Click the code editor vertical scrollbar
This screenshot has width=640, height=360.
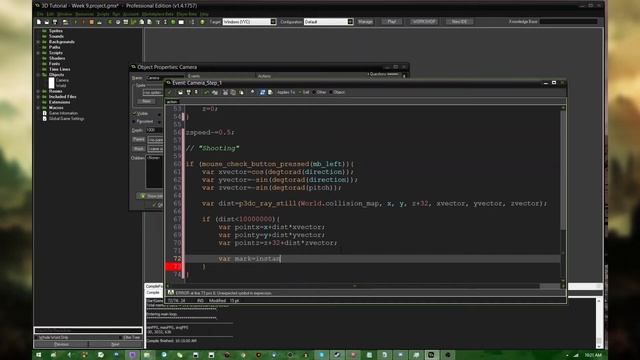point(563,195)
